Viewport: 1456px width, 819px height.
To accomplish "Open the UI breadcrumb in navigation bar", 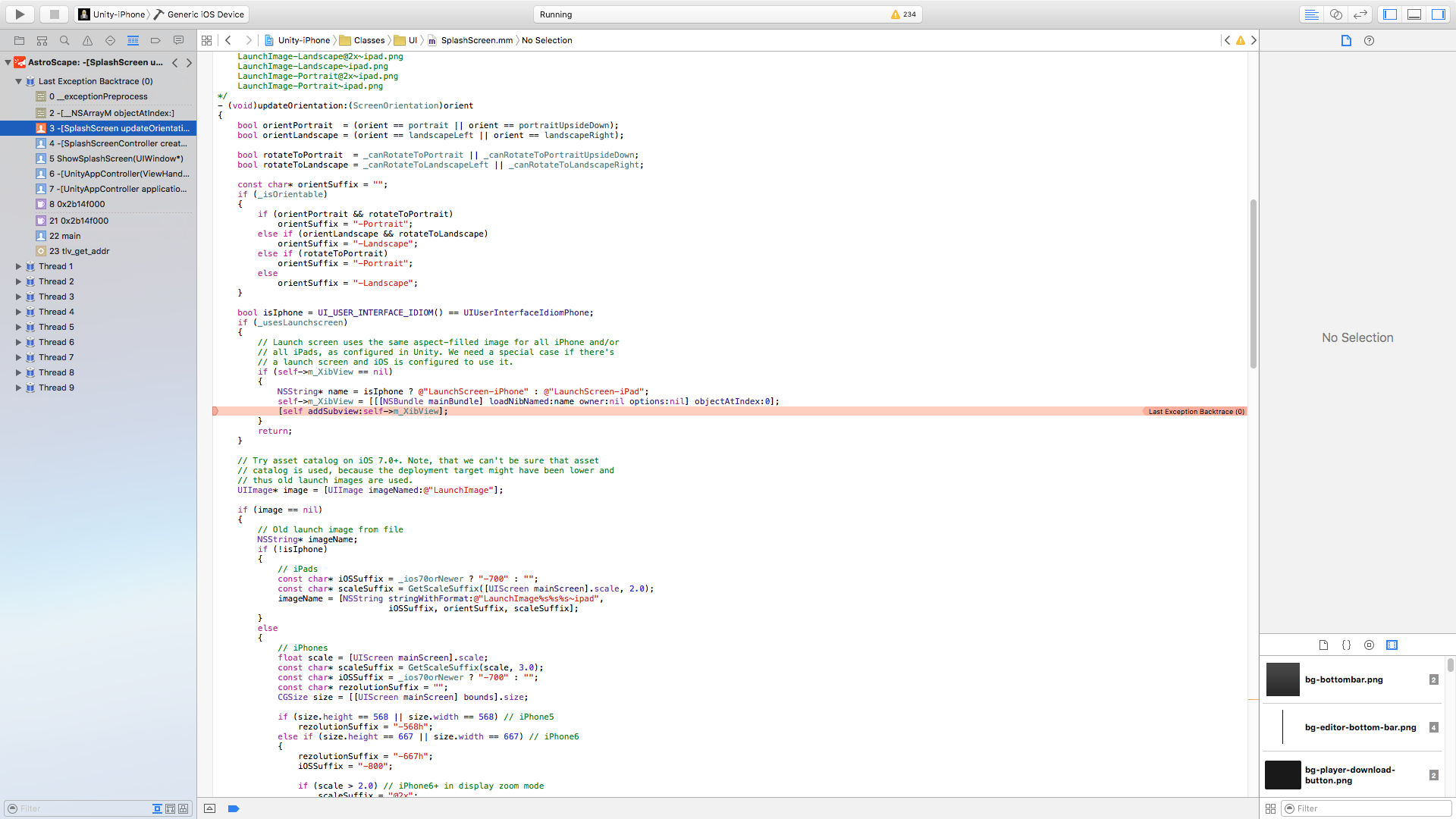I will click(413, 40).
